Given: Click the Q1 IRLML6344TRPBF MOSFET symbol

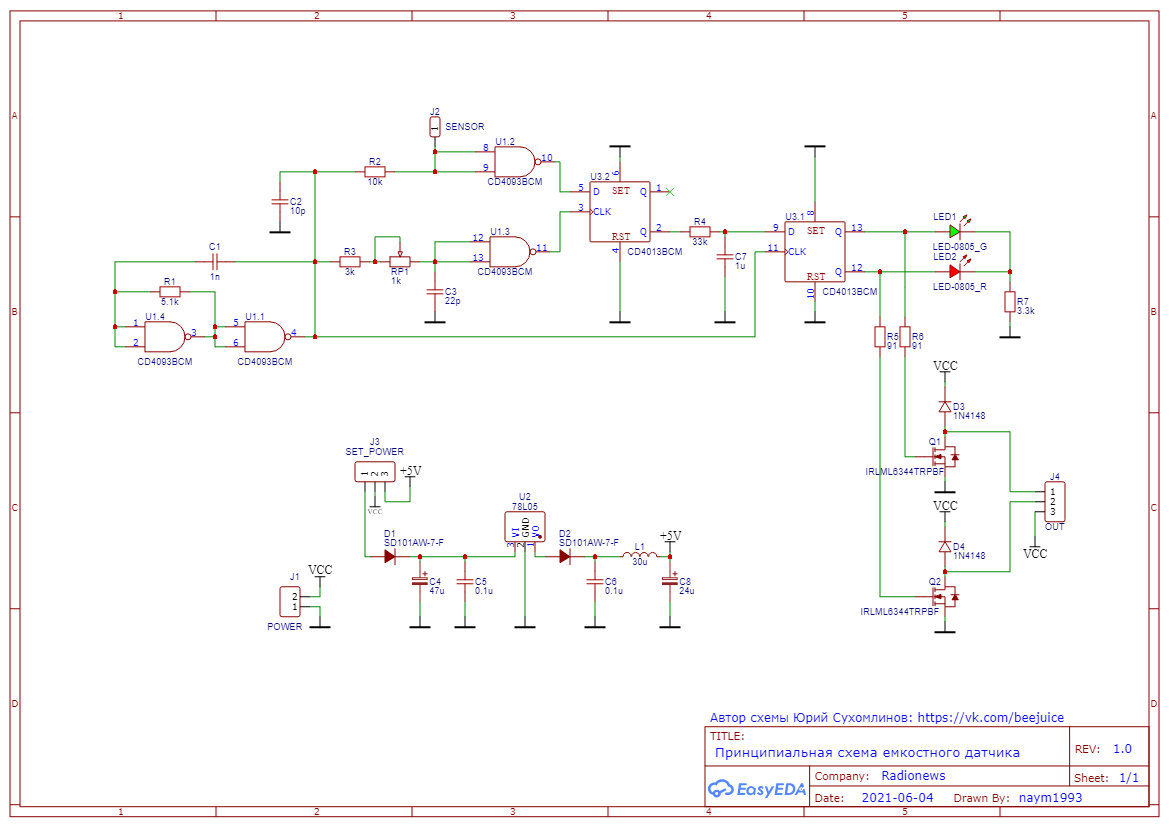Looking at the screenshot, I should point(945,456).
